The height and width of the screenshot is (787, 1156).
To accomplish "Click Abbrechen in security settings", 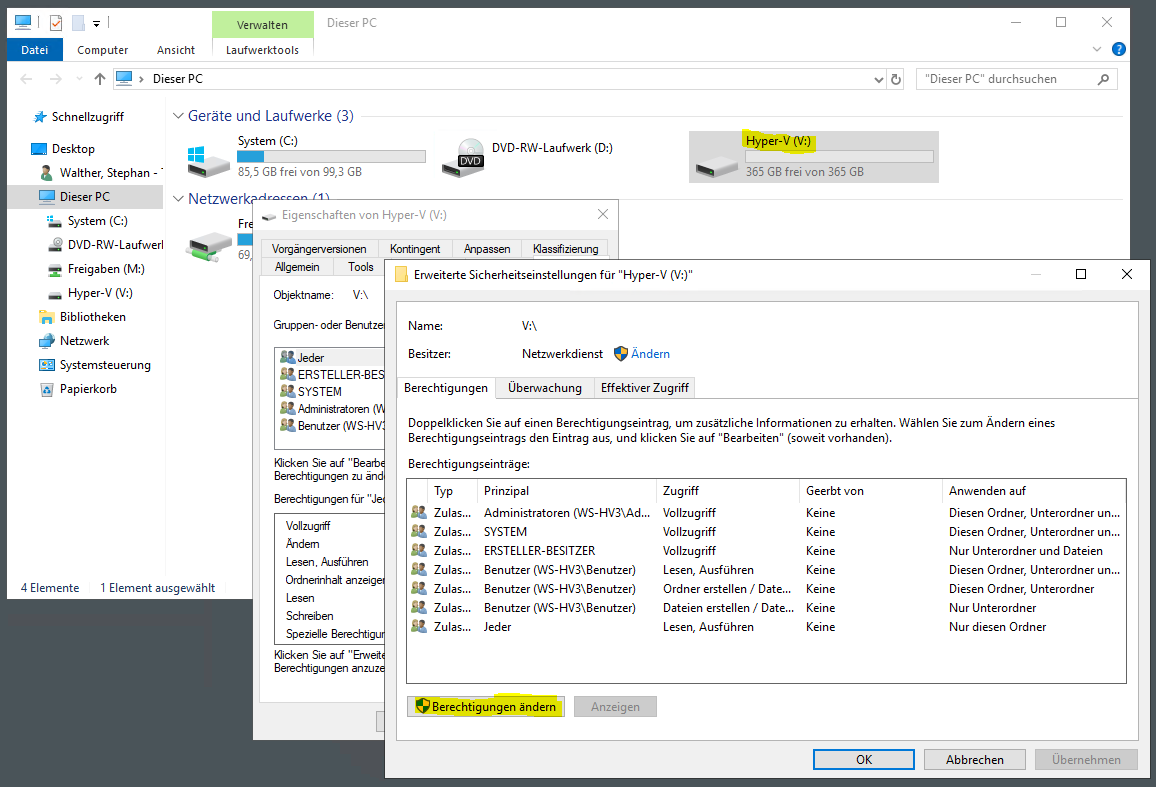I will 975,760.
